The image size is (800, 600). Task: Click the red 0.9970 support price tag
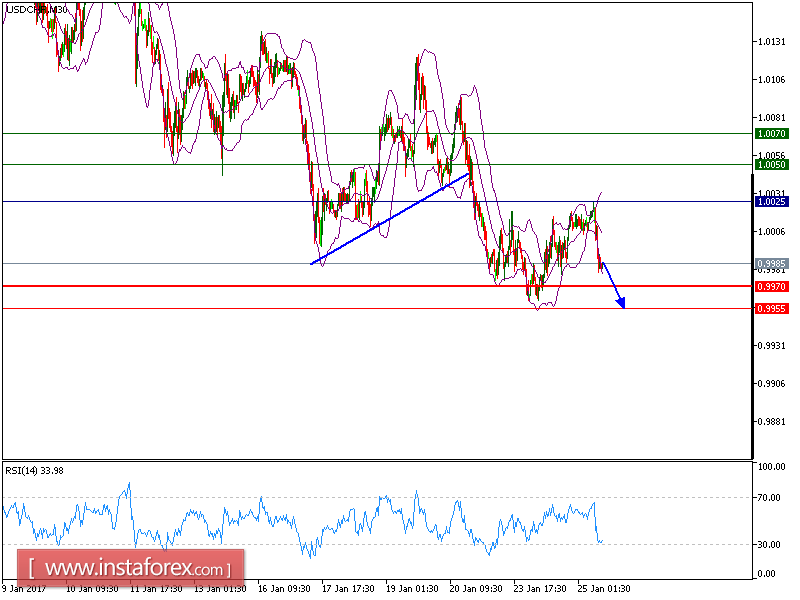pos(771,285)
